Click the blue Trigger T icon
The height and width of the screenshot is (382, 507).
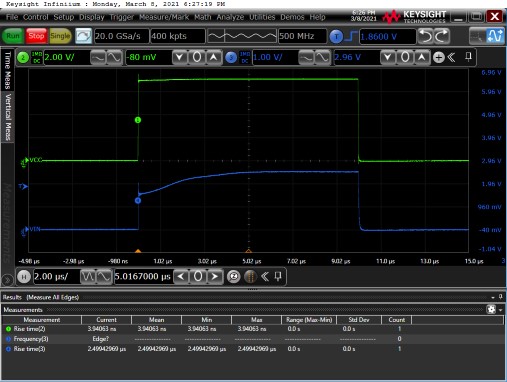click(336, 36)
